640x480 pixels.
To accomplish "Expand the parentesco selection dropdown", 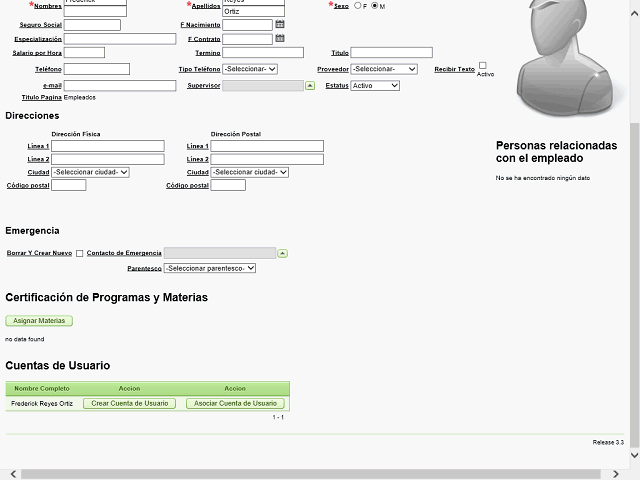I will click(210, 268).
